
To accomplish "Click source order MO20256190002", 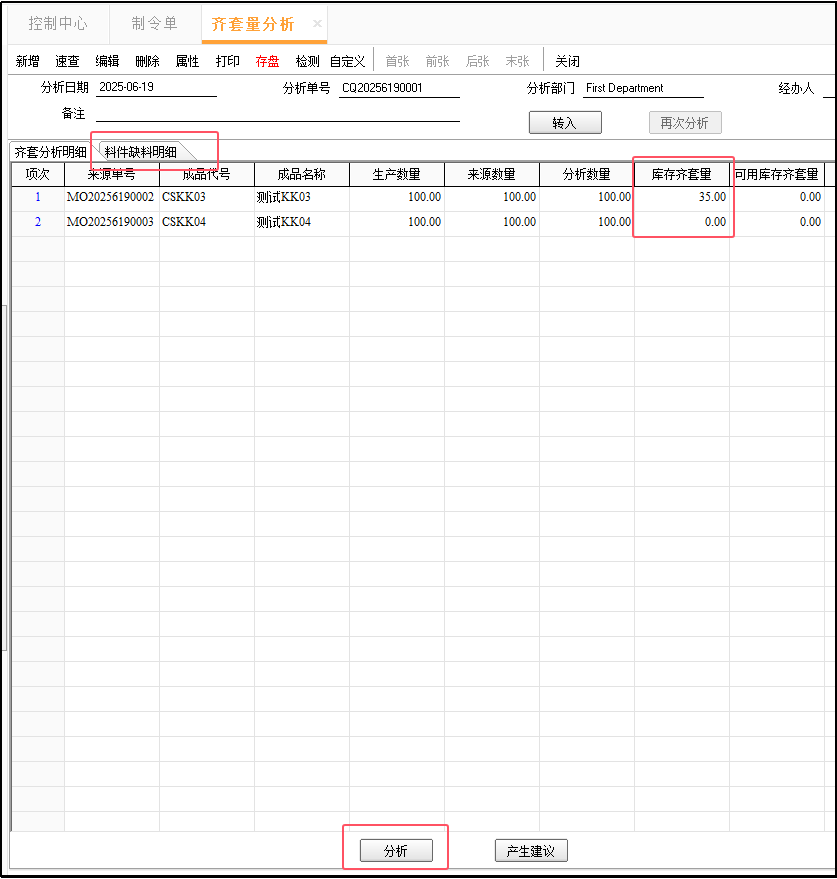I will pos(110,197).
